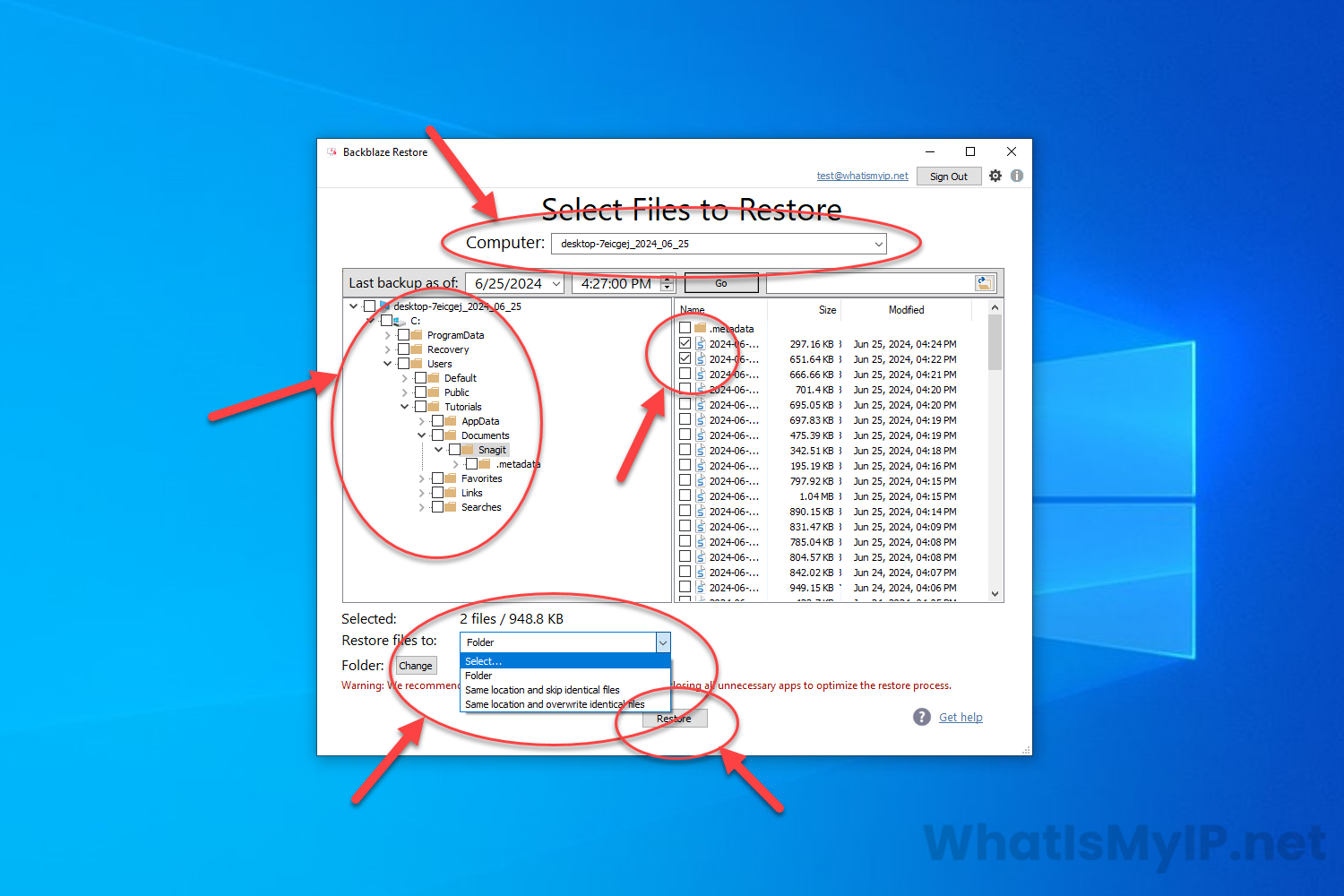Choose 'Same location and skip identical files'
This screenshot has width=1344, height=896.
[x=542, y=690]
